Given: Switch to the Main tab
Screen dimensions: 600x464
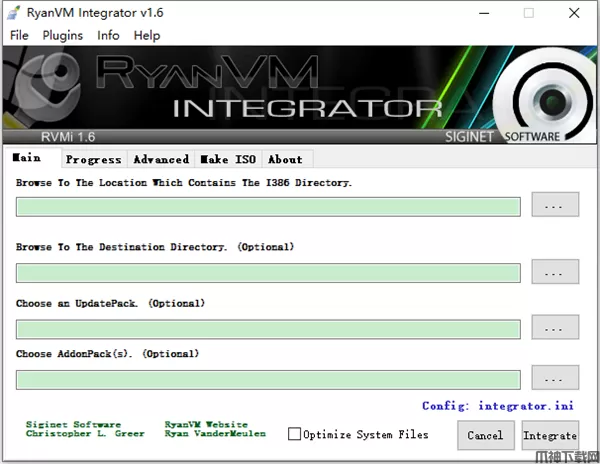Looking at the screenshot, I should pos(32,158).
